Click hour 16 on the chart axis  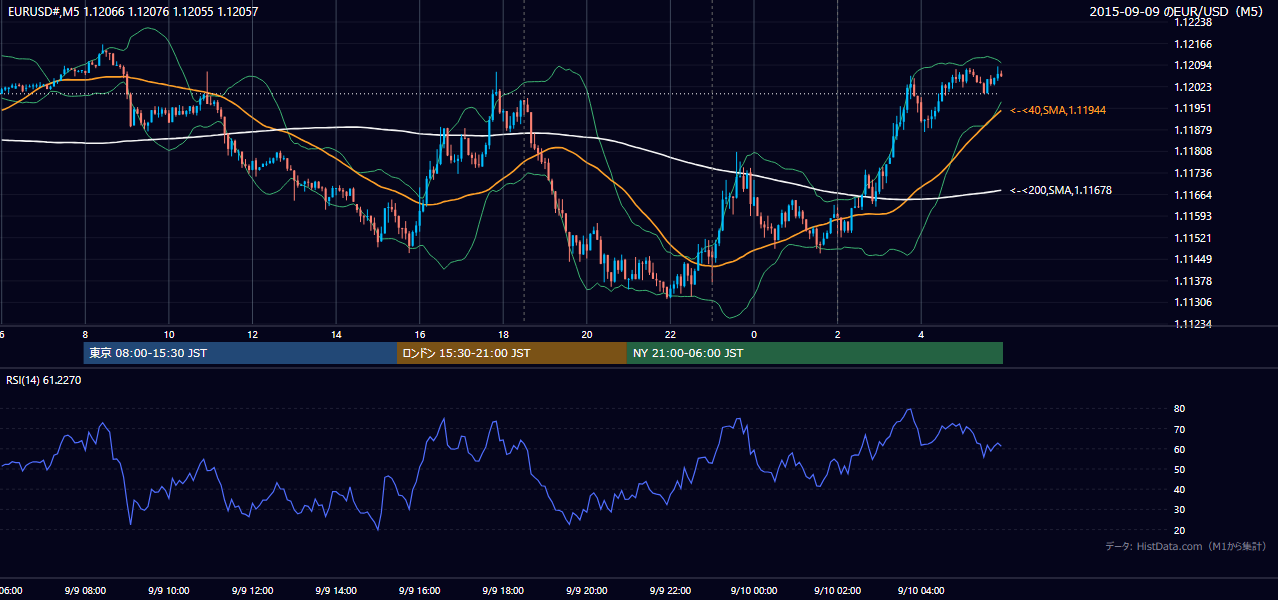[x=420, y=334]
